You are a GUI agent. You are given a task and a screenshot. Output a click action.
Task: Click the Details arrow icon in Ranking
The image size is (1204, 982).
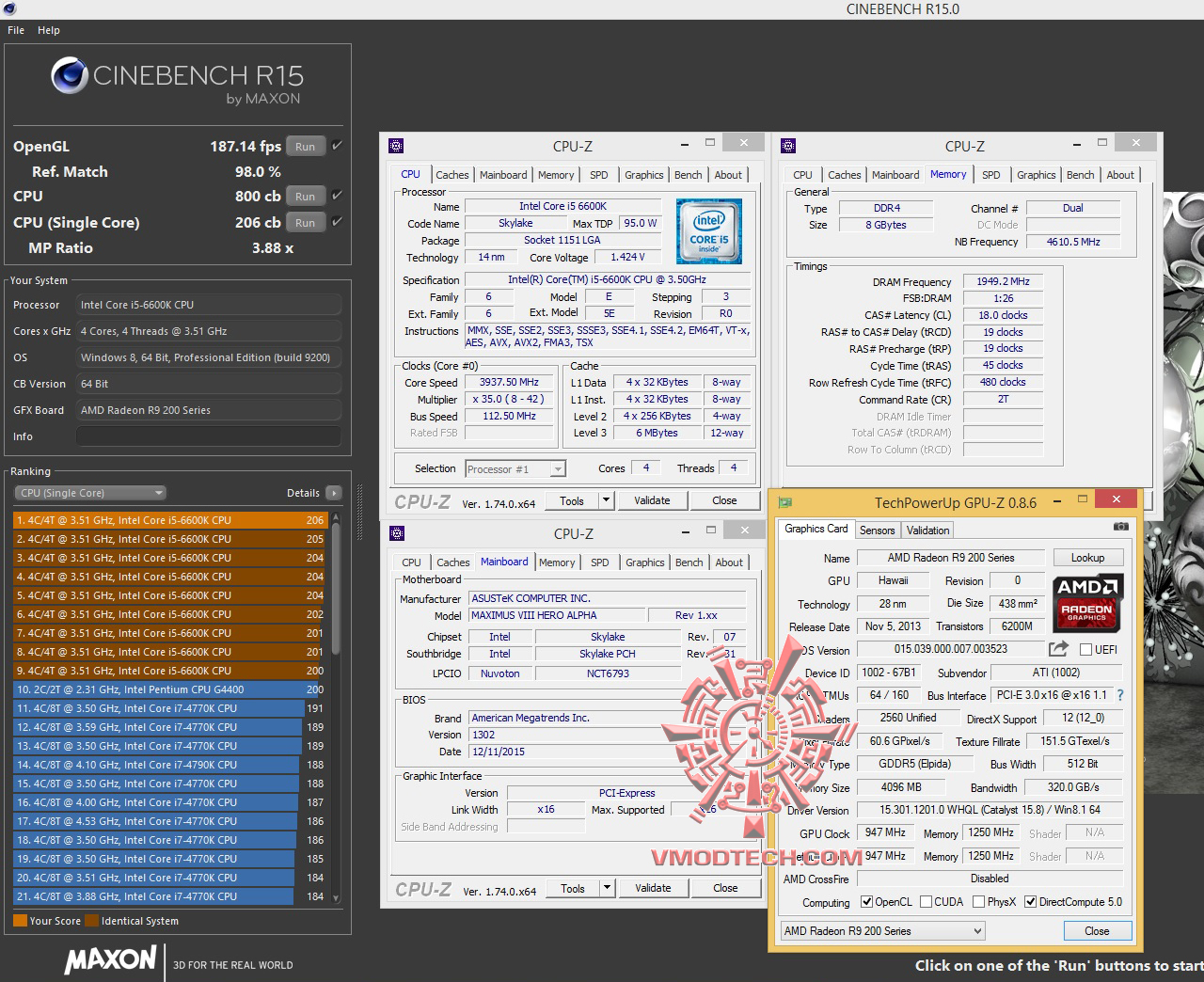click(333, 493)
